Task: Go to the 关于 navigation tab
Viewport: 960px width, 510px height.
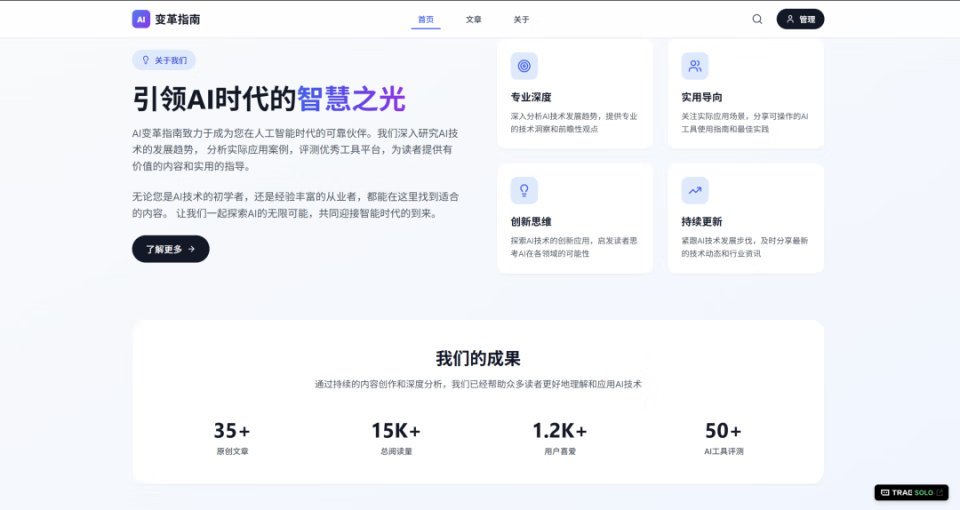Action: (522, 19)
